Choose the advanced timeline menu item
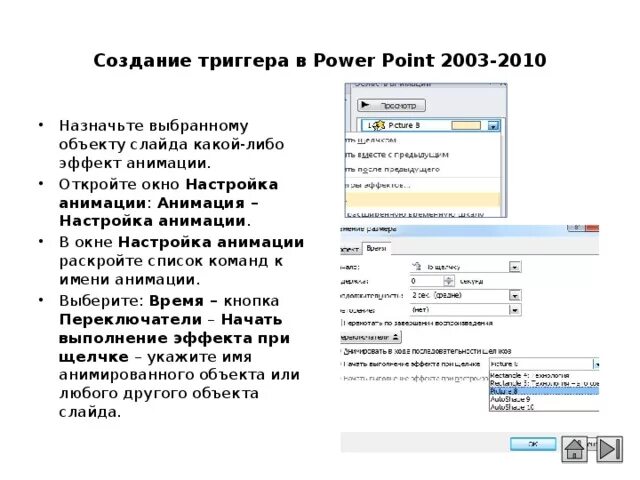 point(422,213)
